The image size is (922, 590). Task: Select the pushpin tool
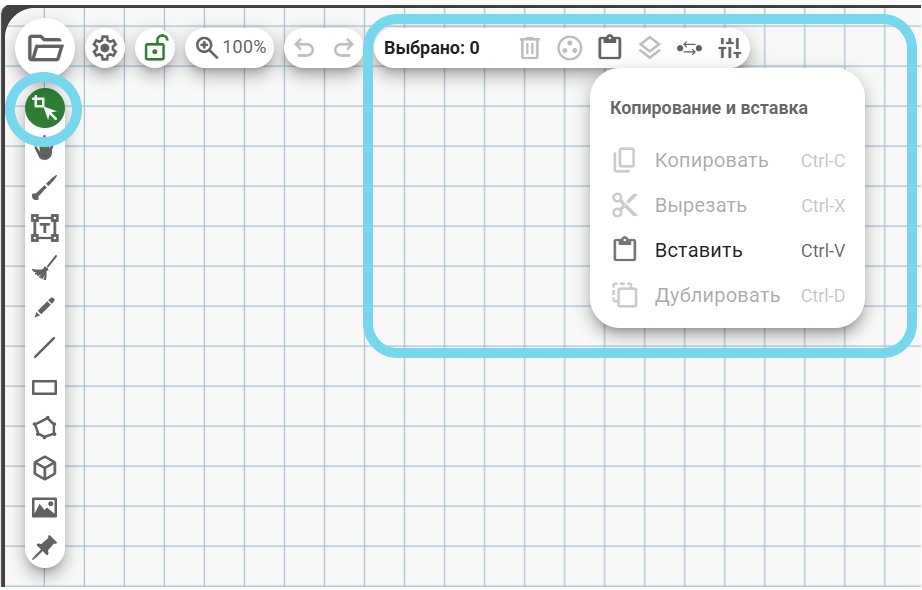point(44,547)
